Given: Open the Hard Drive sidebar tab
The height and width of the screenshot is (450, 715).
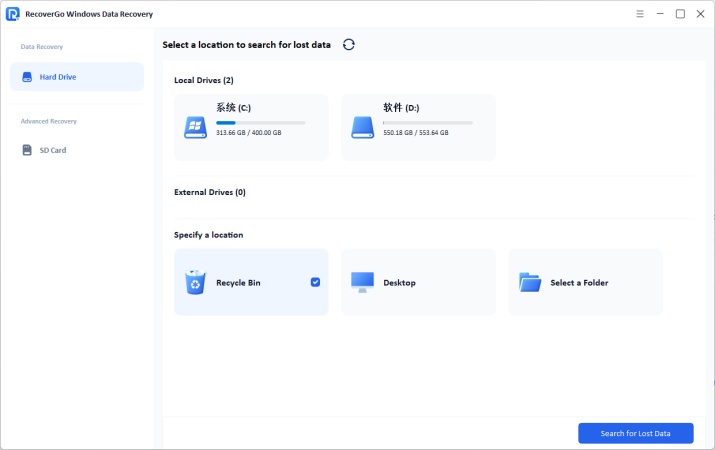Looking at the screenshot, I should 77,77.
